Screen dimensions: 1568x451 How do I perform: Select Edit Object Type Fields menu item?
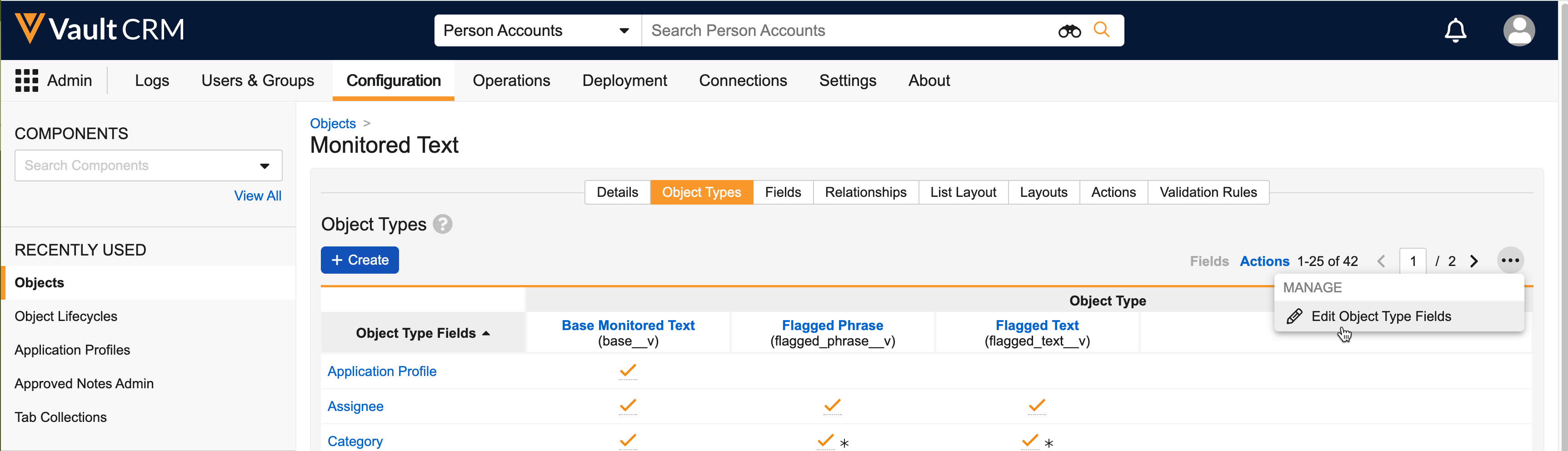click(x=1381, y=316)
